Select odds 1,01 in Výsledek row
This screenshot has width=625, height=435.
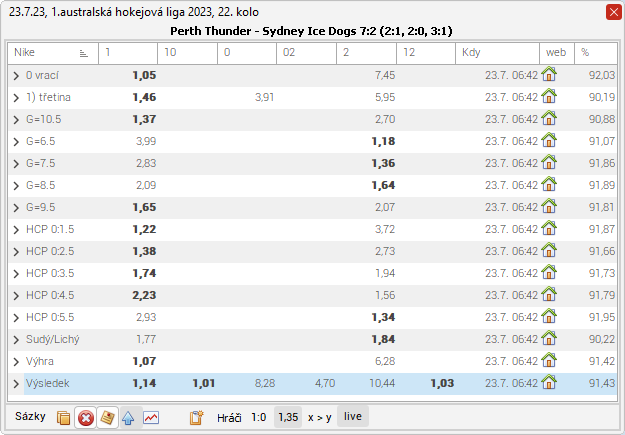(x=204, y=383)
